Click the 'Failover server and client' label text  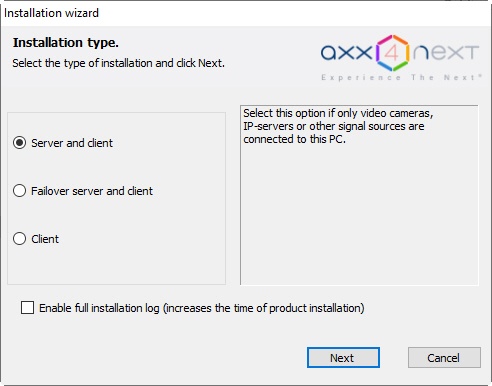pos(92,191)
